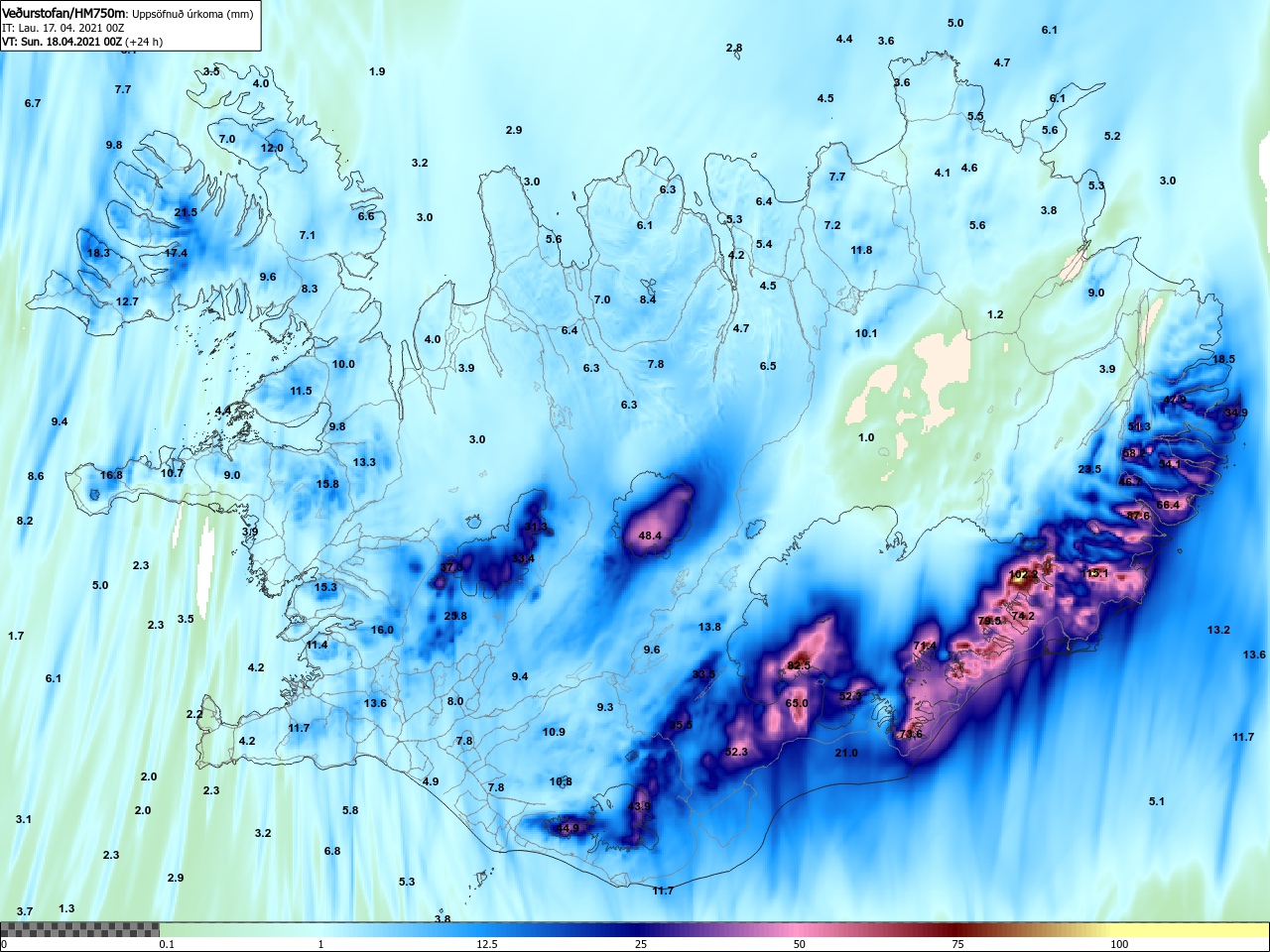The height and width of the screenshot is (952, 1270).
Task: Click the legend tick label 75
Action: 957,944
